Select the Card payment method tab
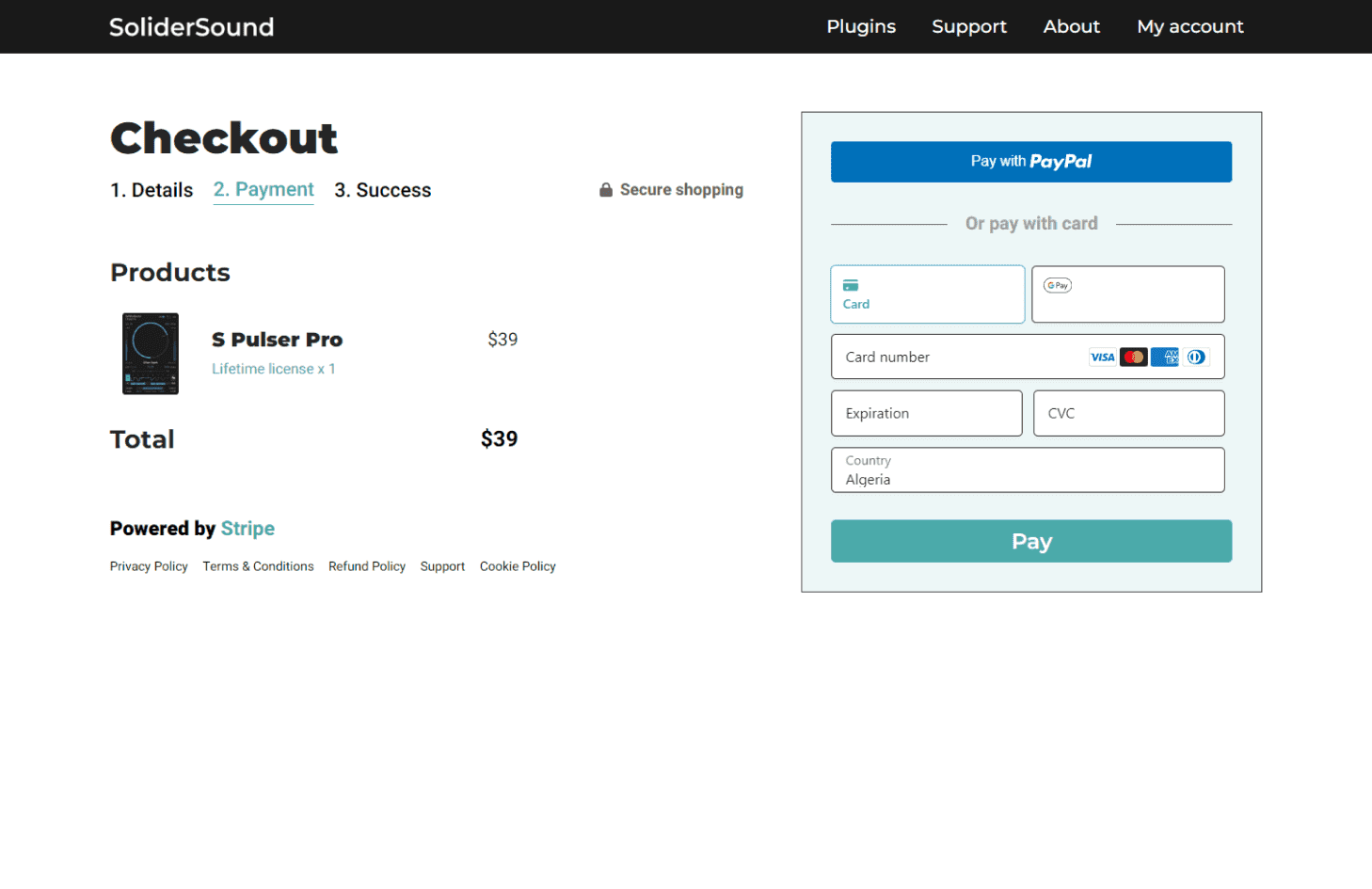The width and height of the screenshot is (1372, 889). (927, 294)
